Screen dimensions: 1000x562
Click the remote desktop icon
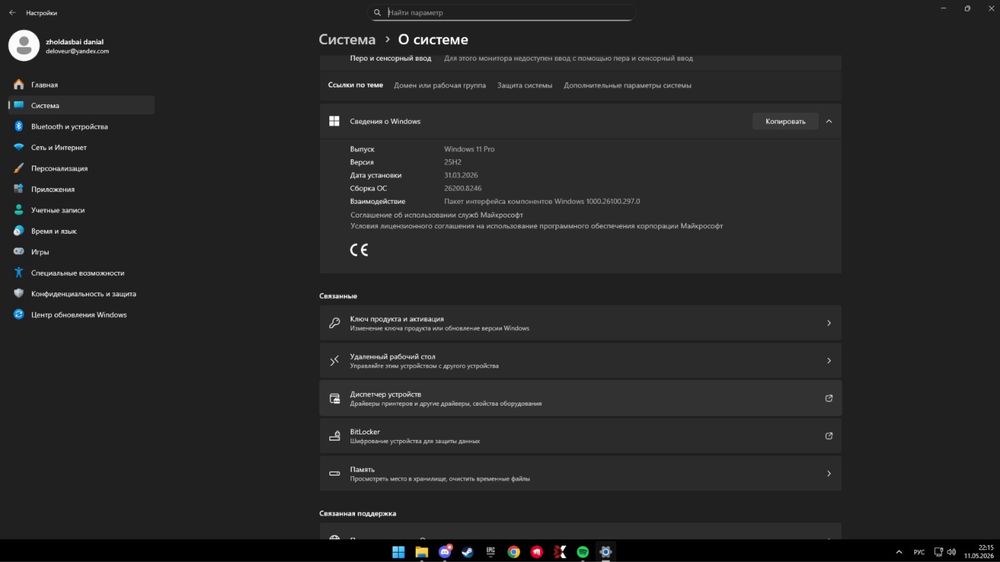(x=334, y=360)
